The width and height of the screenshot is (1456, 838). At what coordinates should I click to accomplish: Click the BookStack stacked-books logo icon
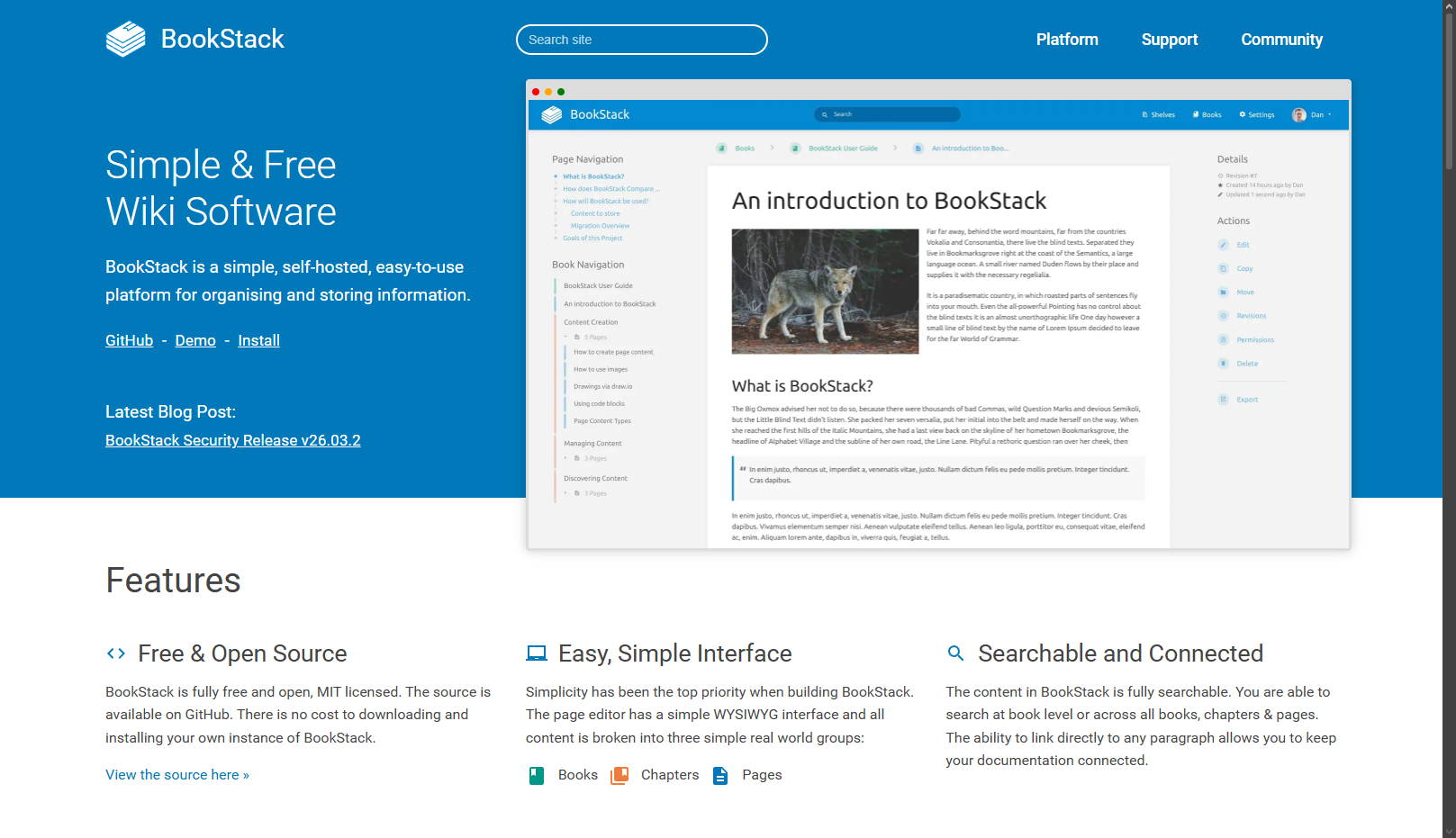125,39
